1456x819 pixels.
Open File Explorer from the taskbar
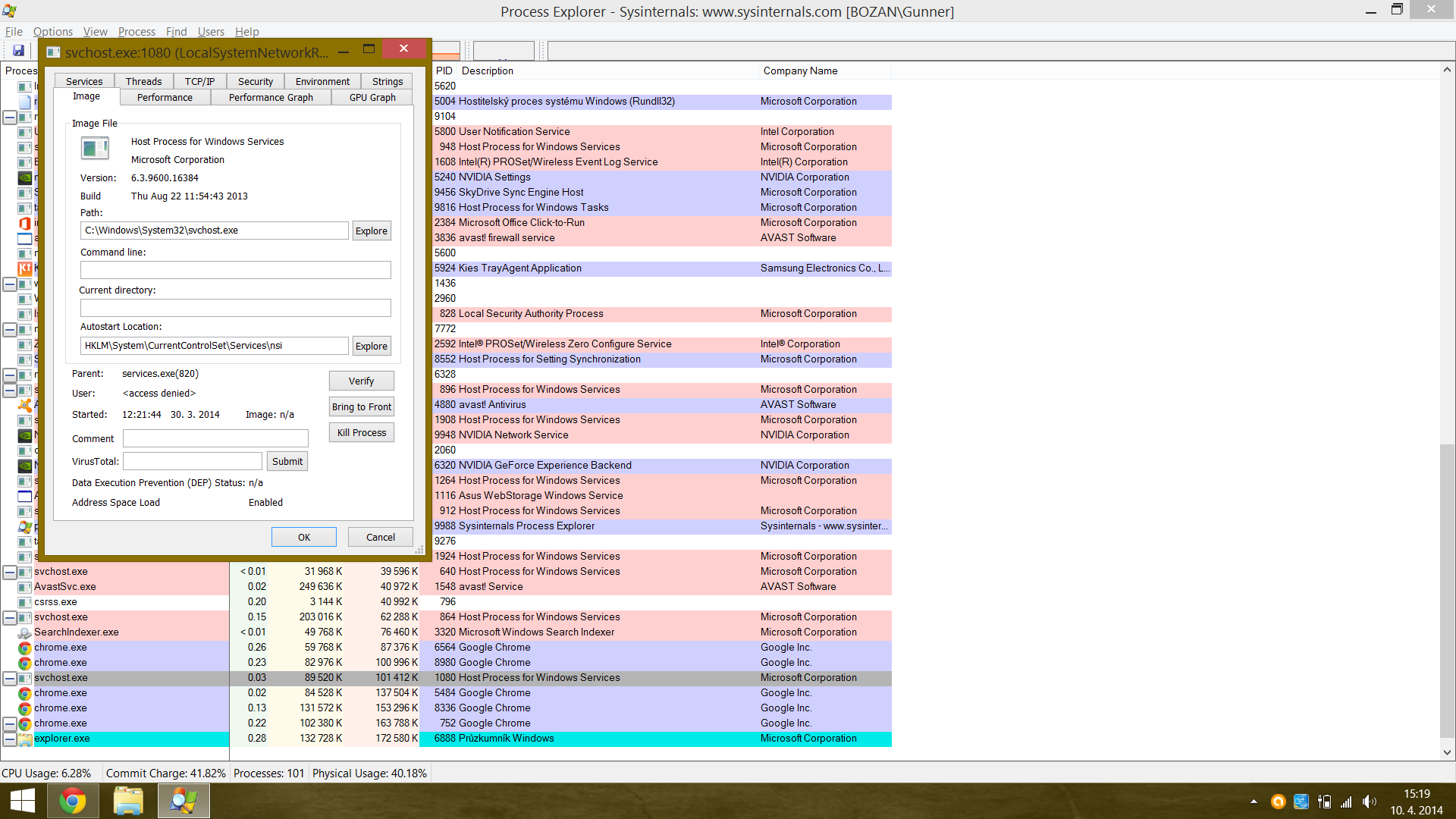pos(128,801)
